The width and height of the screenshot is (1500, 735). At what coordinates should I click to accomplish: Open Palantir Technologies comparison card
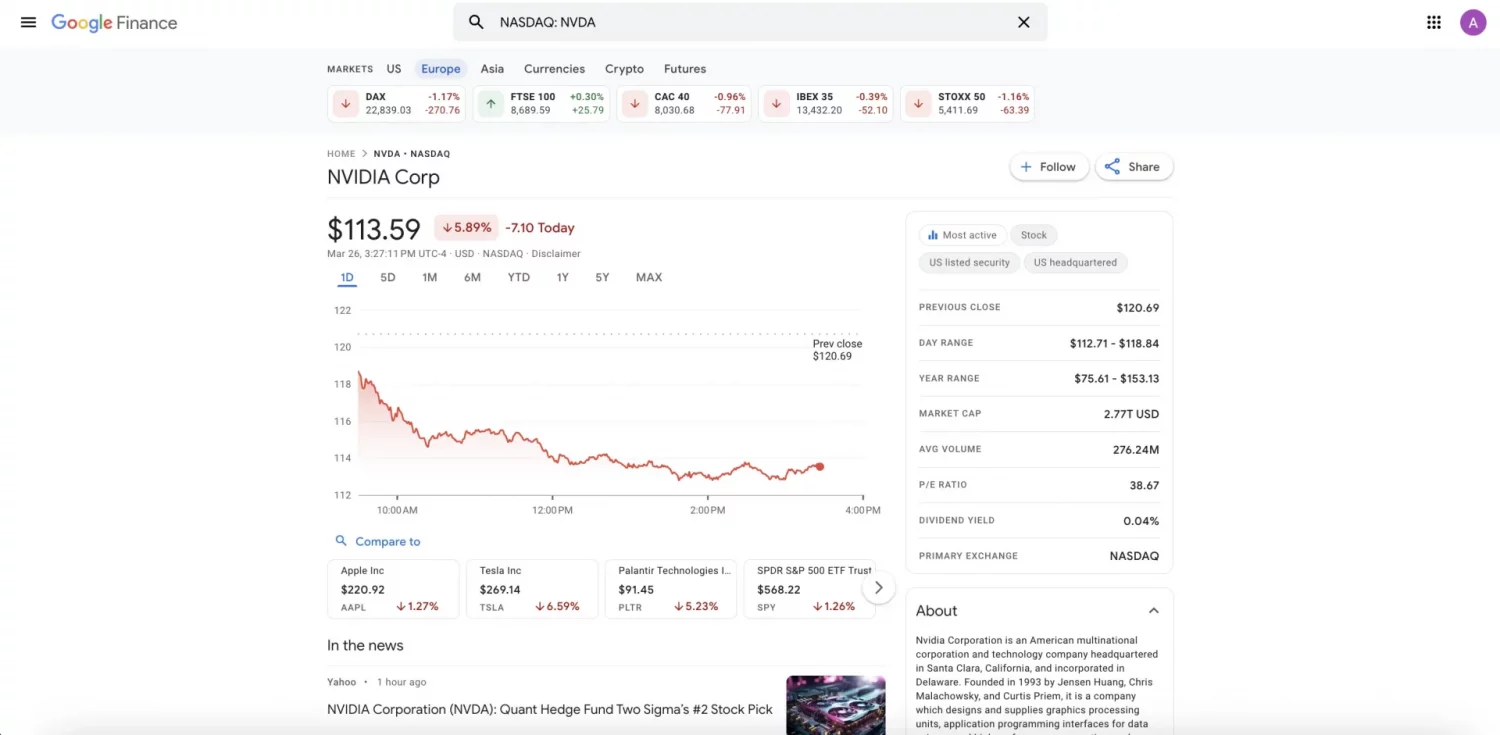[x=671, y=589]
